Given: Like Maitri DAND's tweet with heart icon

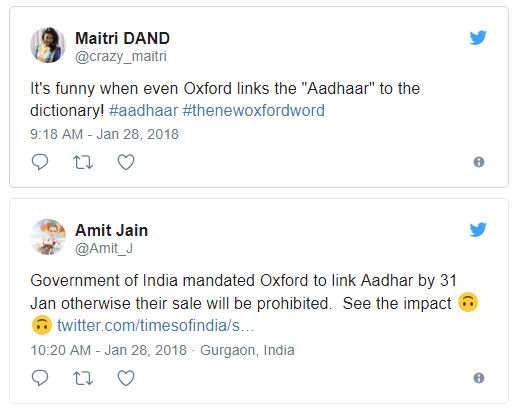Looking at the screenshot, I should [126, 162].
